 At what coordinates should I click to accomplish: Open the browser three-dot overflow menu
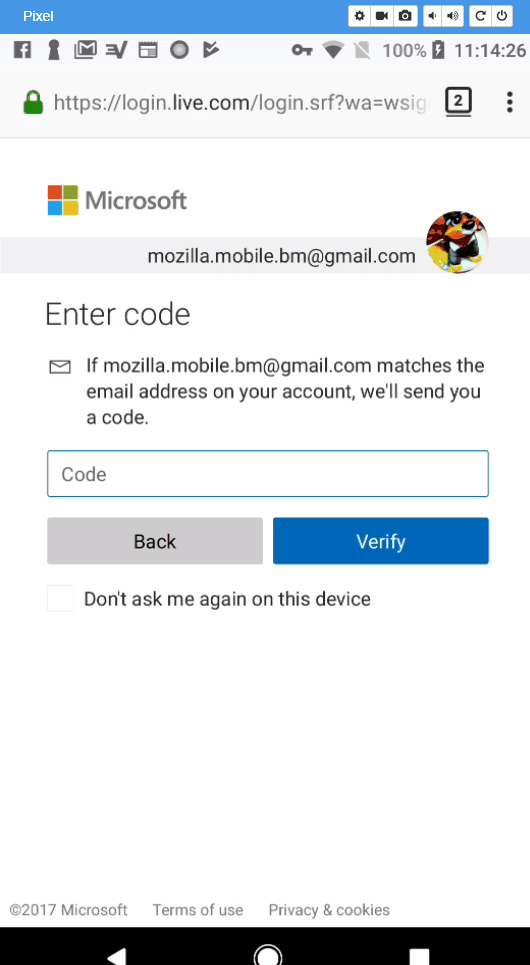(510, 102)
